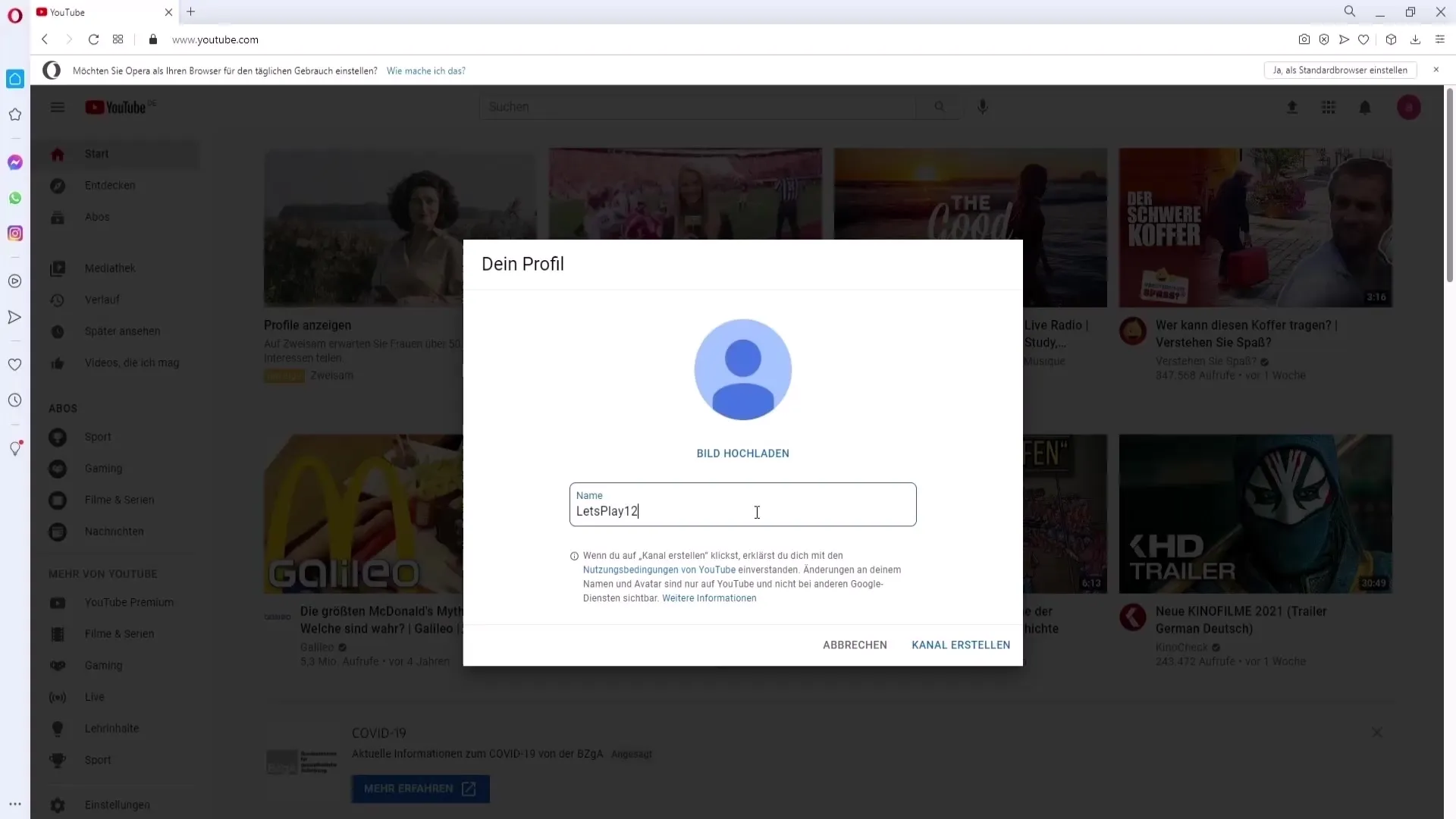
Task: Select Entdecken in YouTube sidebar
Action: coord(115,186)
